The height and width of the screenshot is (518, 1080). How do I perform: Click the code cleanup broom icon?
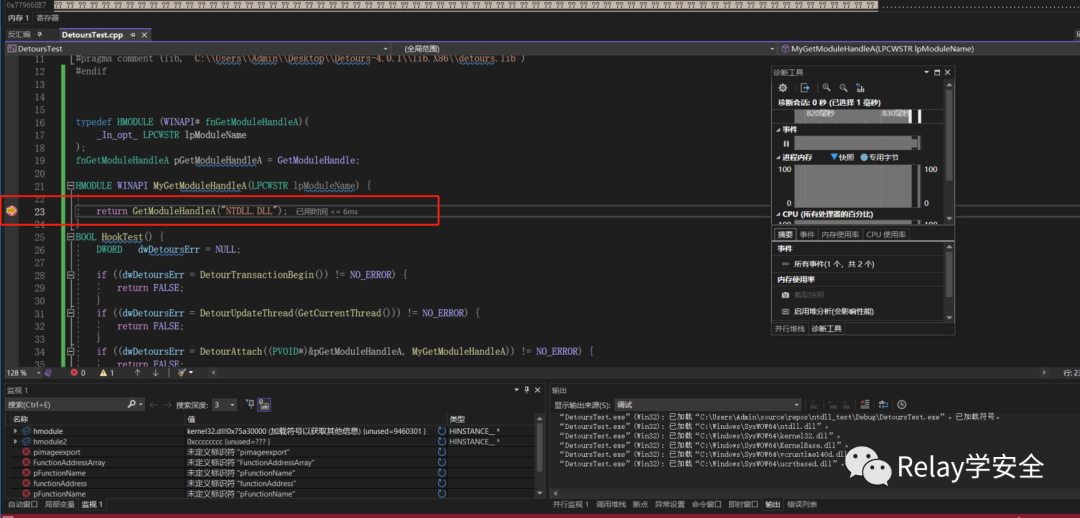[x=182, y=373]
